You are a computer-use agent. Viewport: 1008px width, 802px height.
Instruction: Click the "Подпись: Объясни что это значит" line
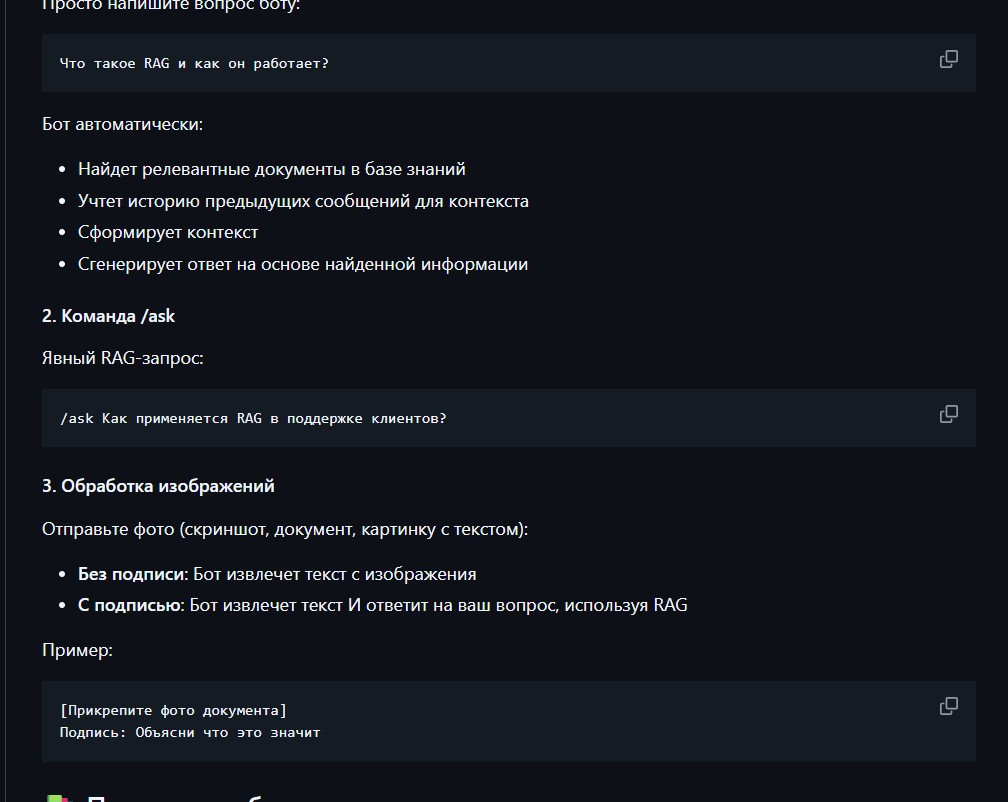pos(190,732)
